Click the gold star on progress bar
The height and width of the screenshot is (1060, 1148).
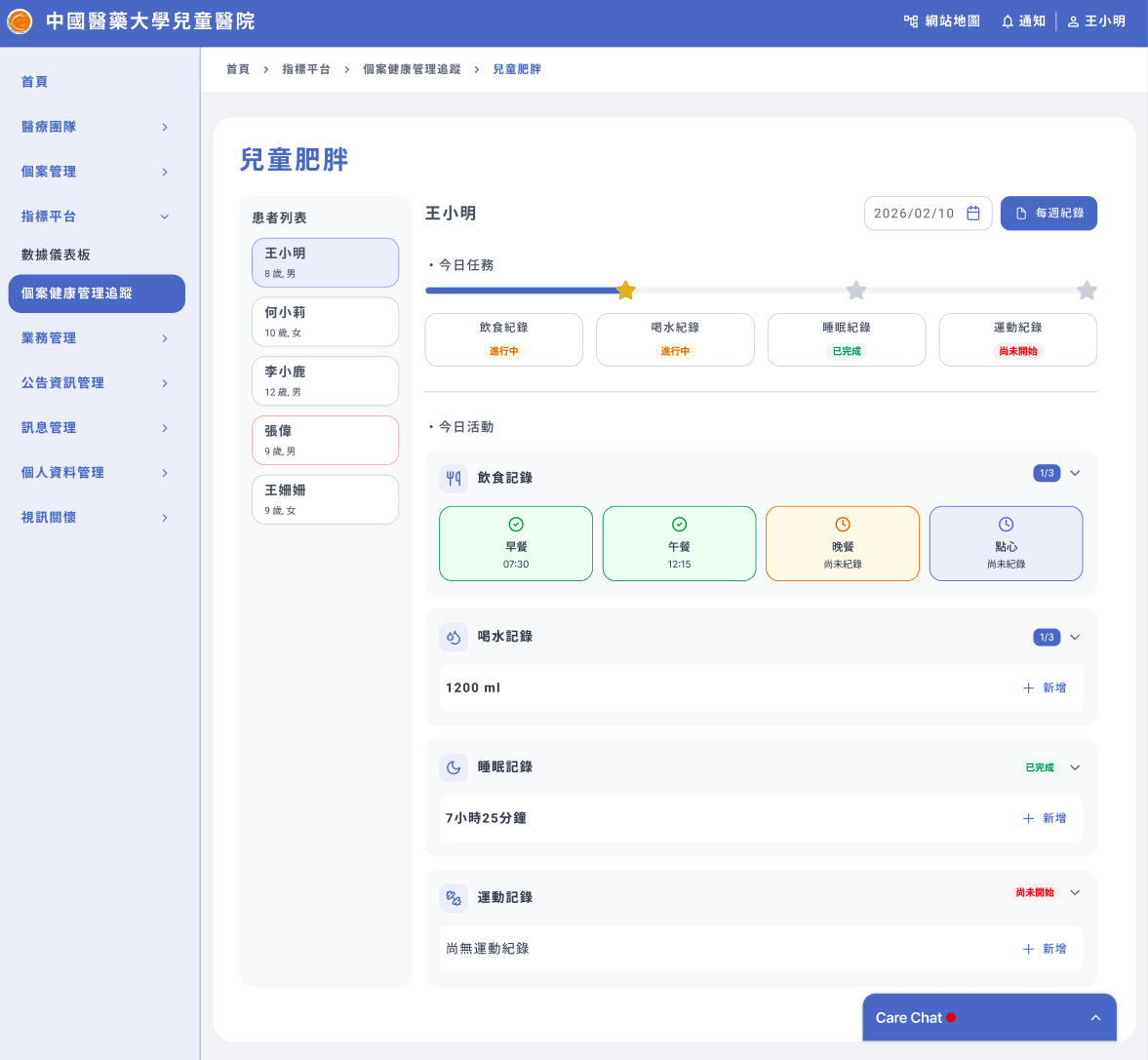point(626,291)
